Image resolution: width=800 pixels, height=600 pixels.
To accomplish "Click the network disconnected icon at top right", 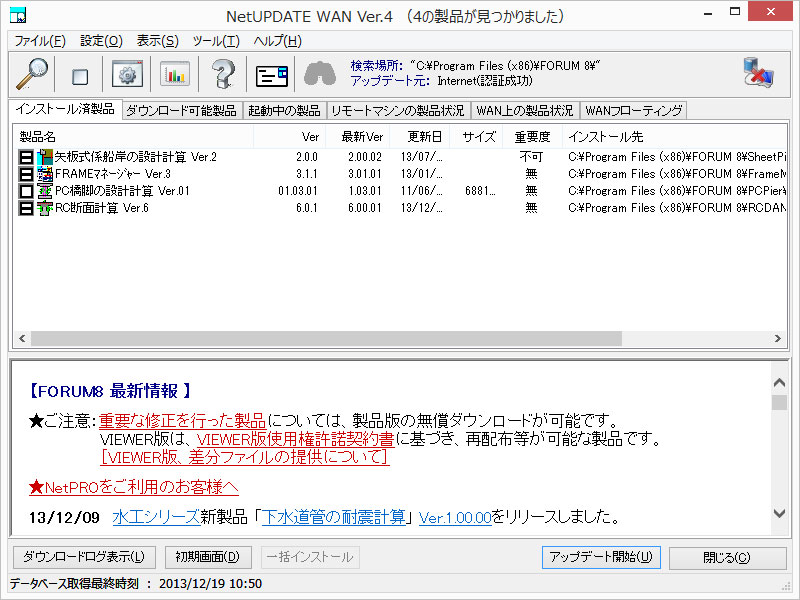I will click(x=758, y=73).
